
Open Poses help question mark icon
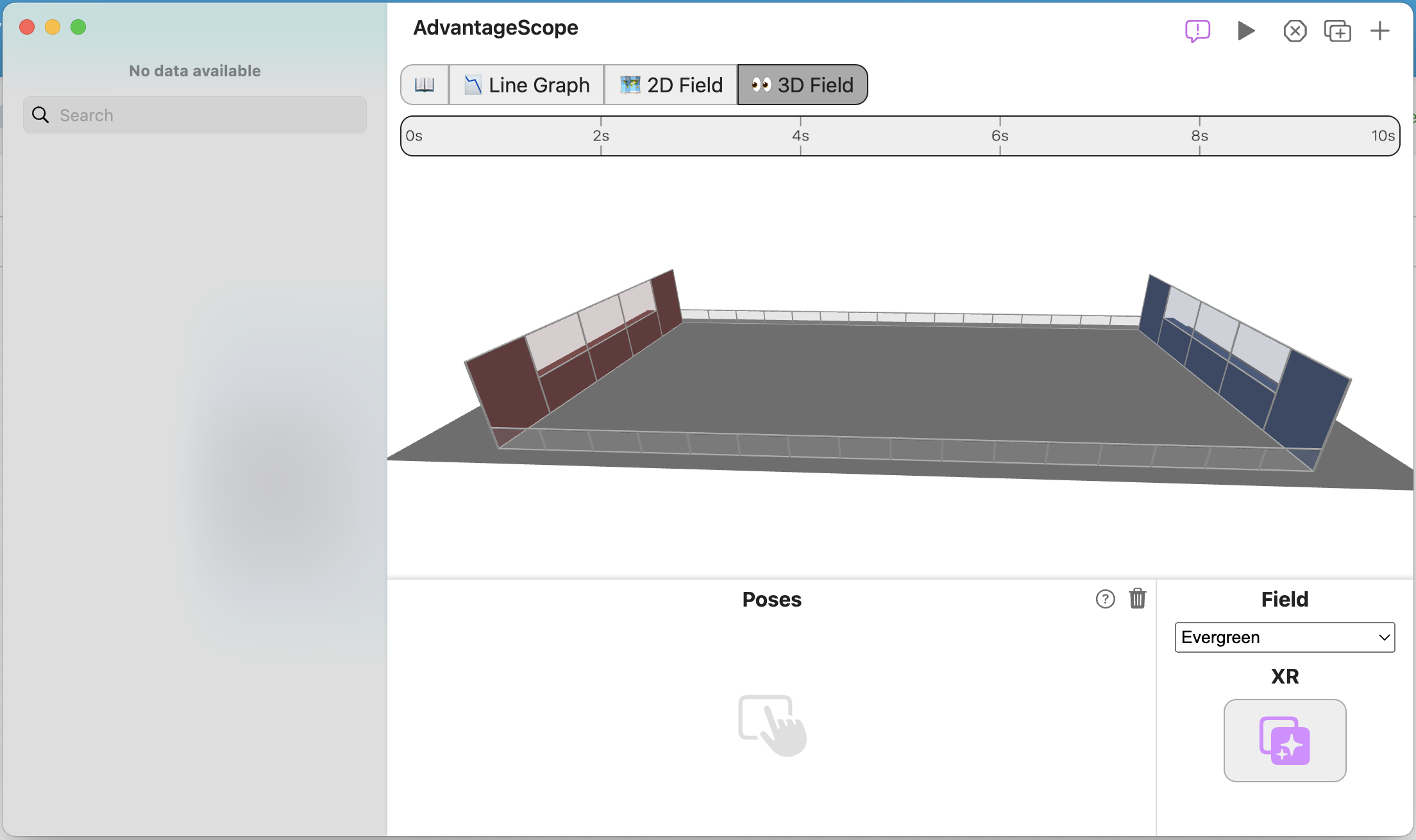tap(1105, 599)
